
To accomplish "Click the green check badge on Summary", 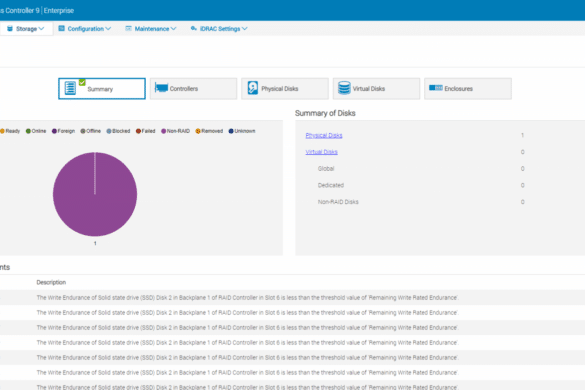I will [82, 82].
